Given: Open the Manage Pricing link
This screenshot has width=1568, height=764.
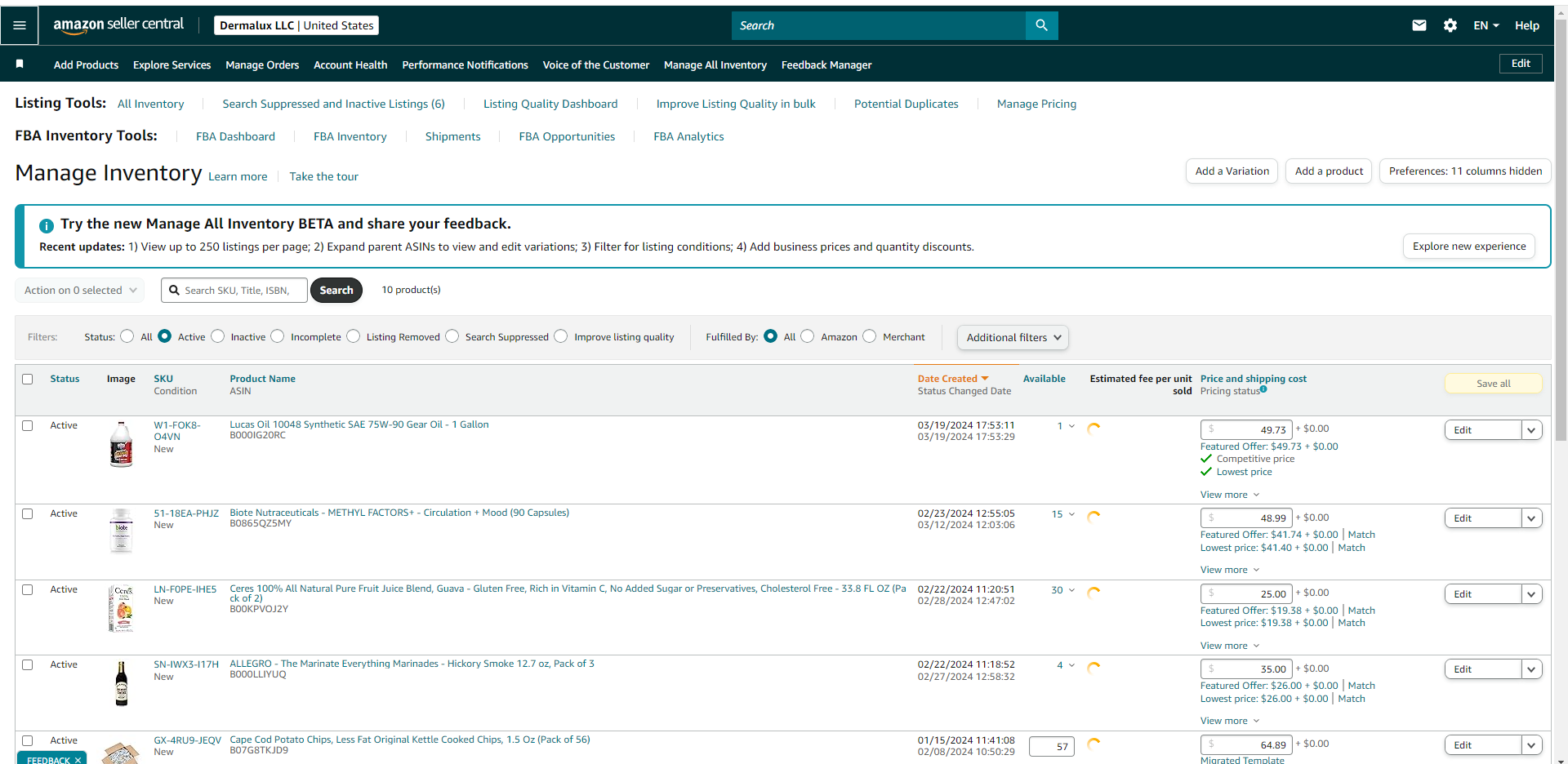Looking at the screenshot, I should [1036, 104].
